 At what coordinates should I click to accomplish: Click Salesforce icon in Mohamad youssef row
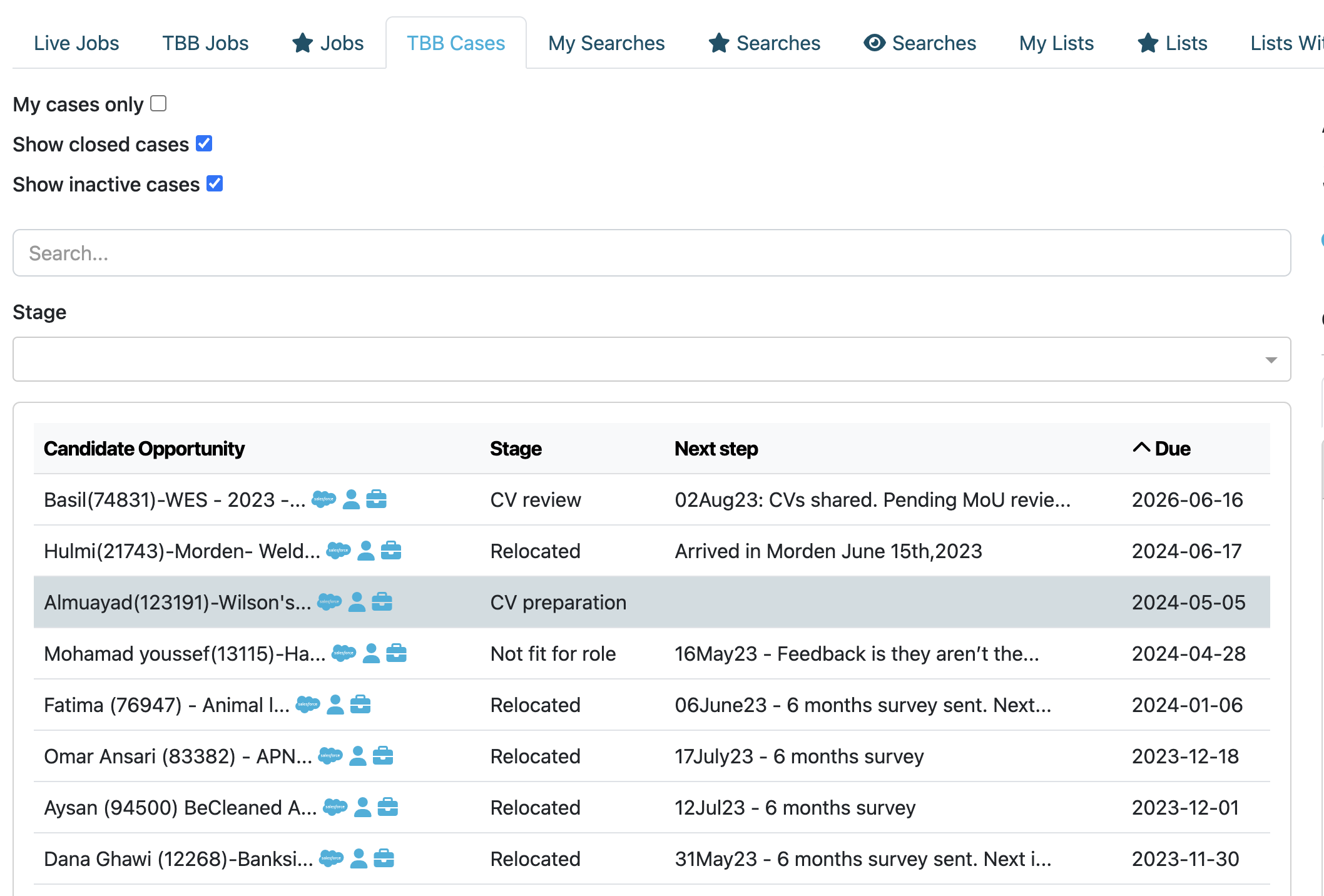(344, 653)
